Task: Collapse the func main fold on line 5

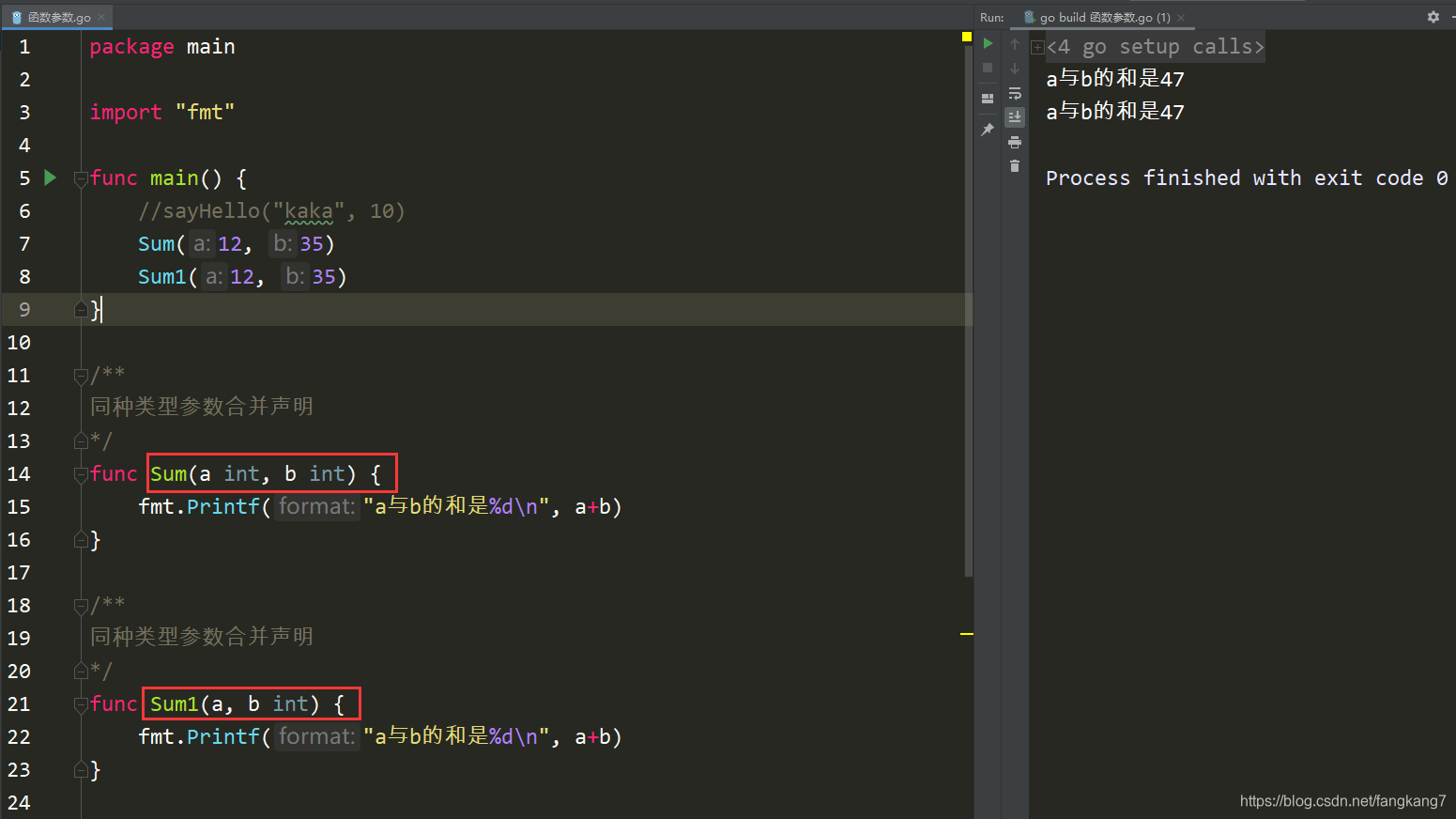Action: (81, 178)
